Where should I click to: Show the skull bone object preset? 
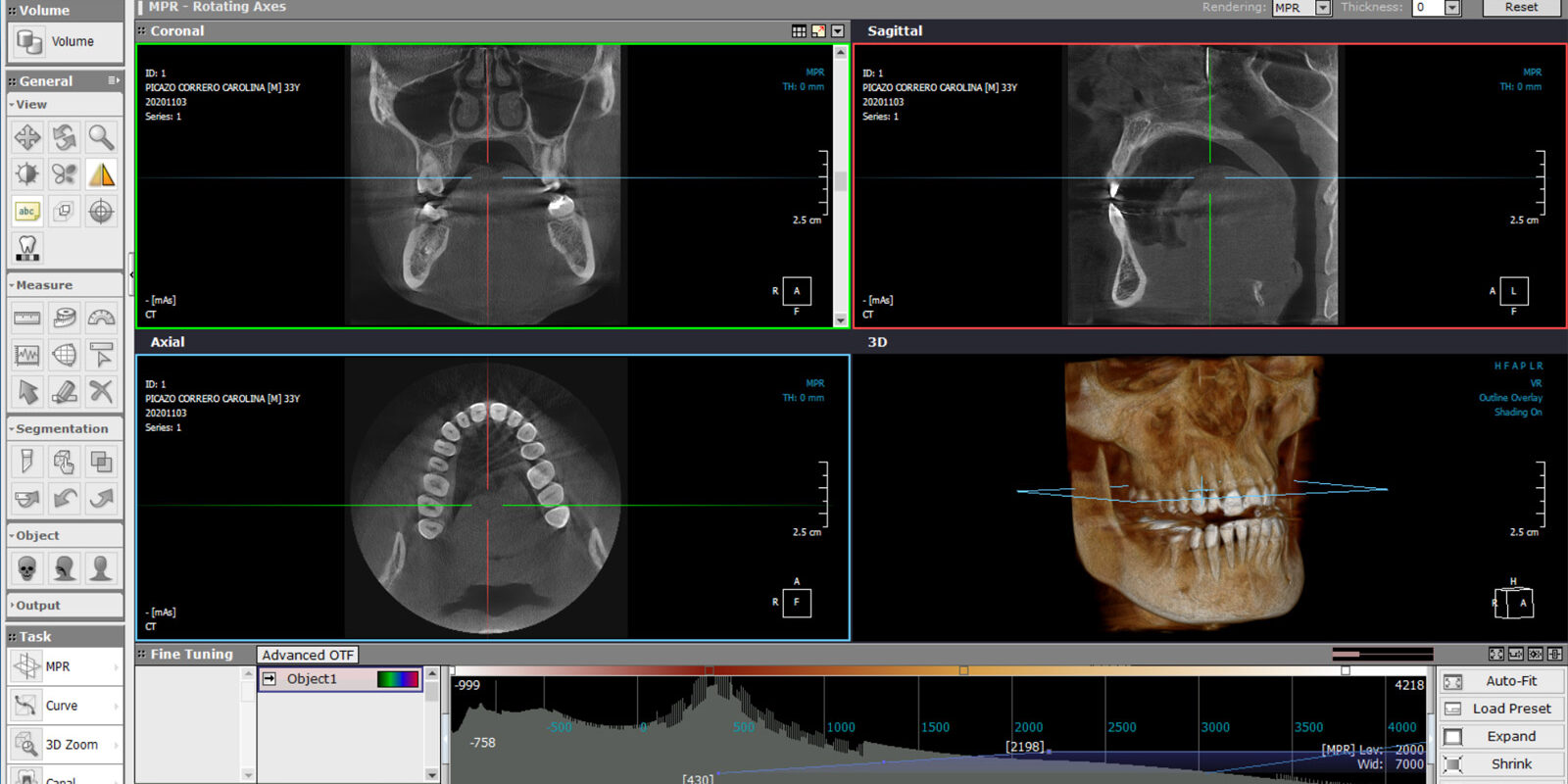point(27,568)
